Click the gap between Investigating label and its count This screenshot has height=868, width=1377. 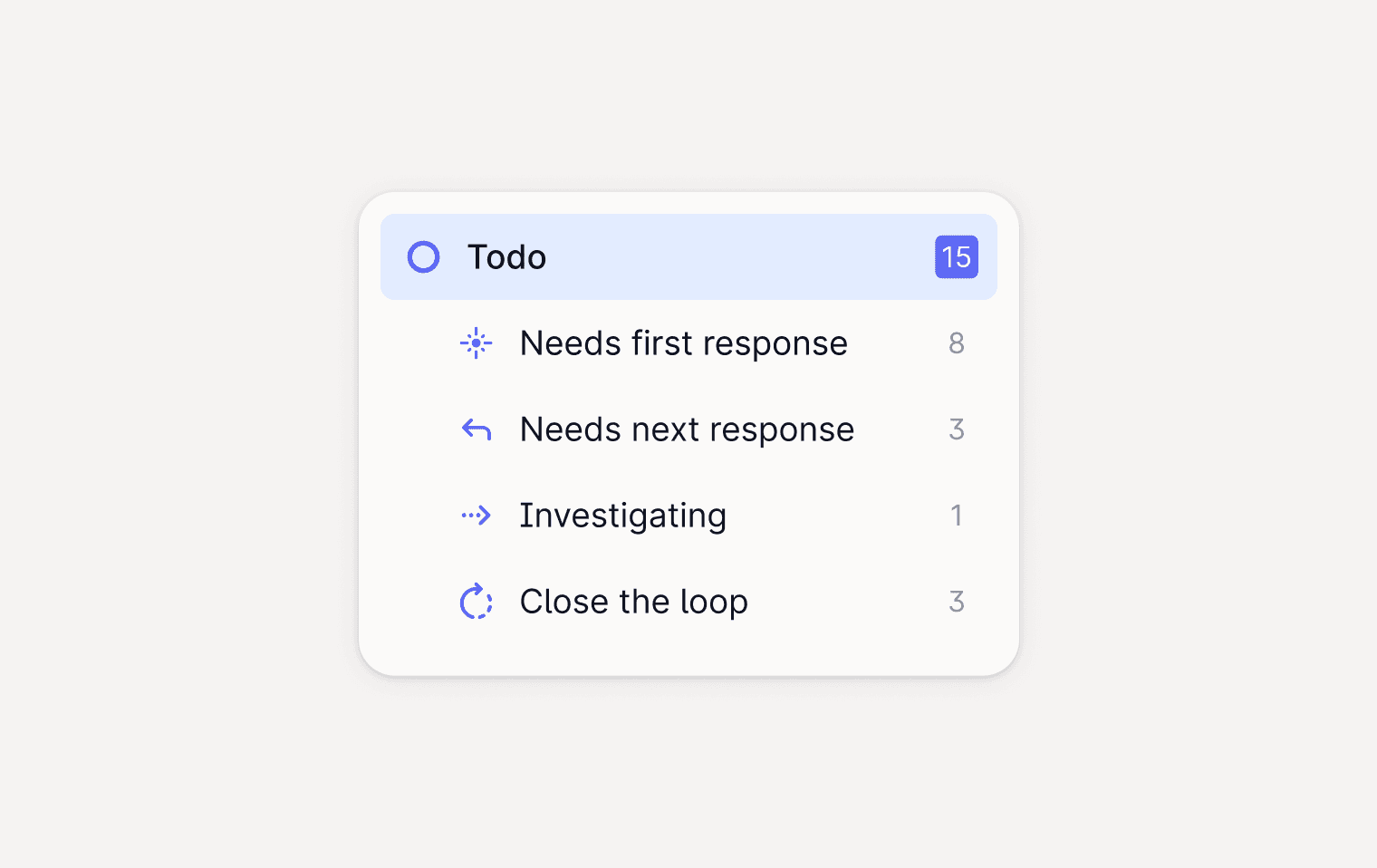[x=838, y=516]
